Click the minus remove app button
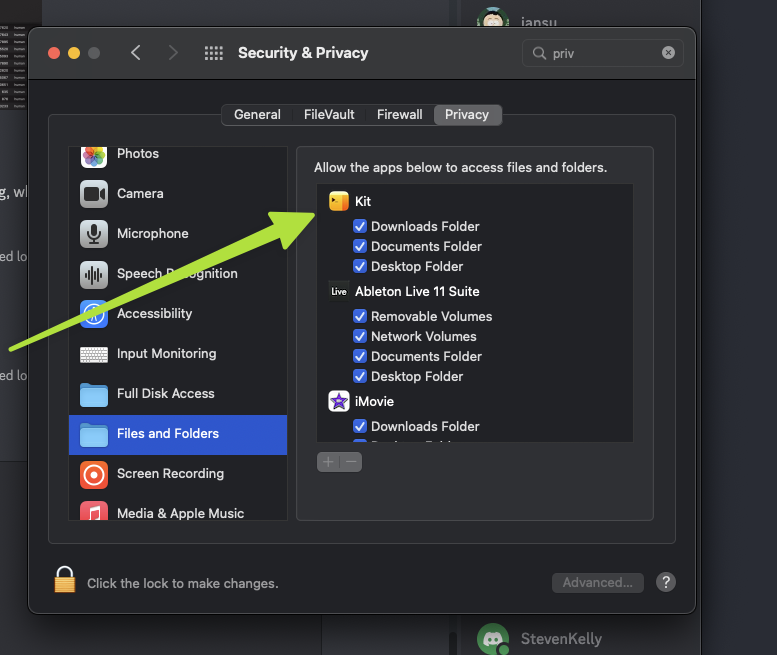777x655 pixels. [351, 462]
